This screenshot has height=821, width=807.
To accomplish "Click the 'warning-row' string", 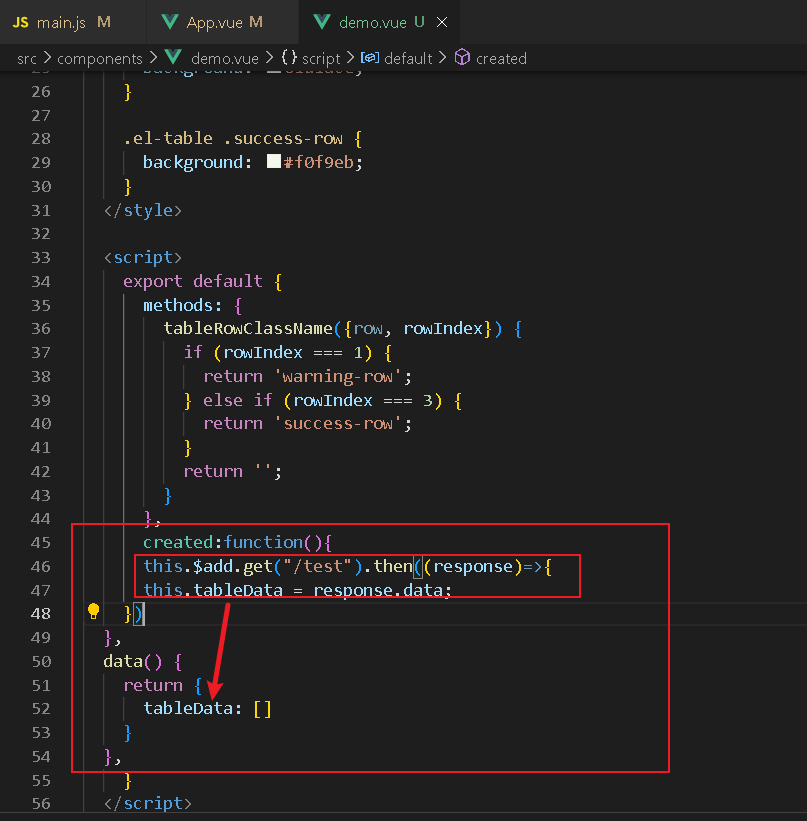I will (x=339, y=376).
